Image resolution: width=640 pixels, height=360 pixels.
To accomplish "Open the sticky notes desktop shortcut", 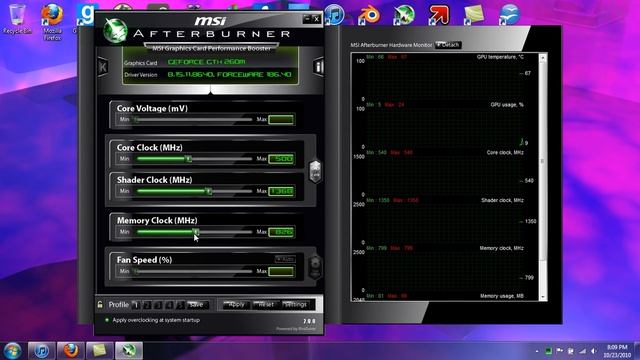I will click(473, 15).
